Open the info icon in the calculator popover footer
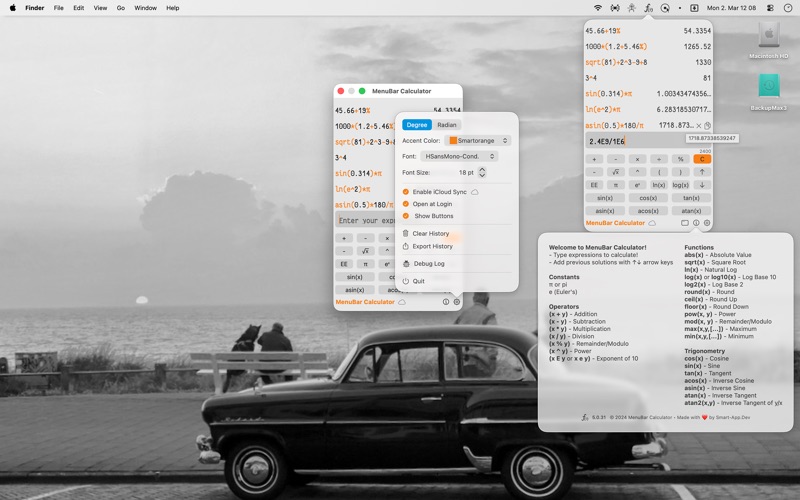This screenshot has height=500, width=800. pos(696,223)
